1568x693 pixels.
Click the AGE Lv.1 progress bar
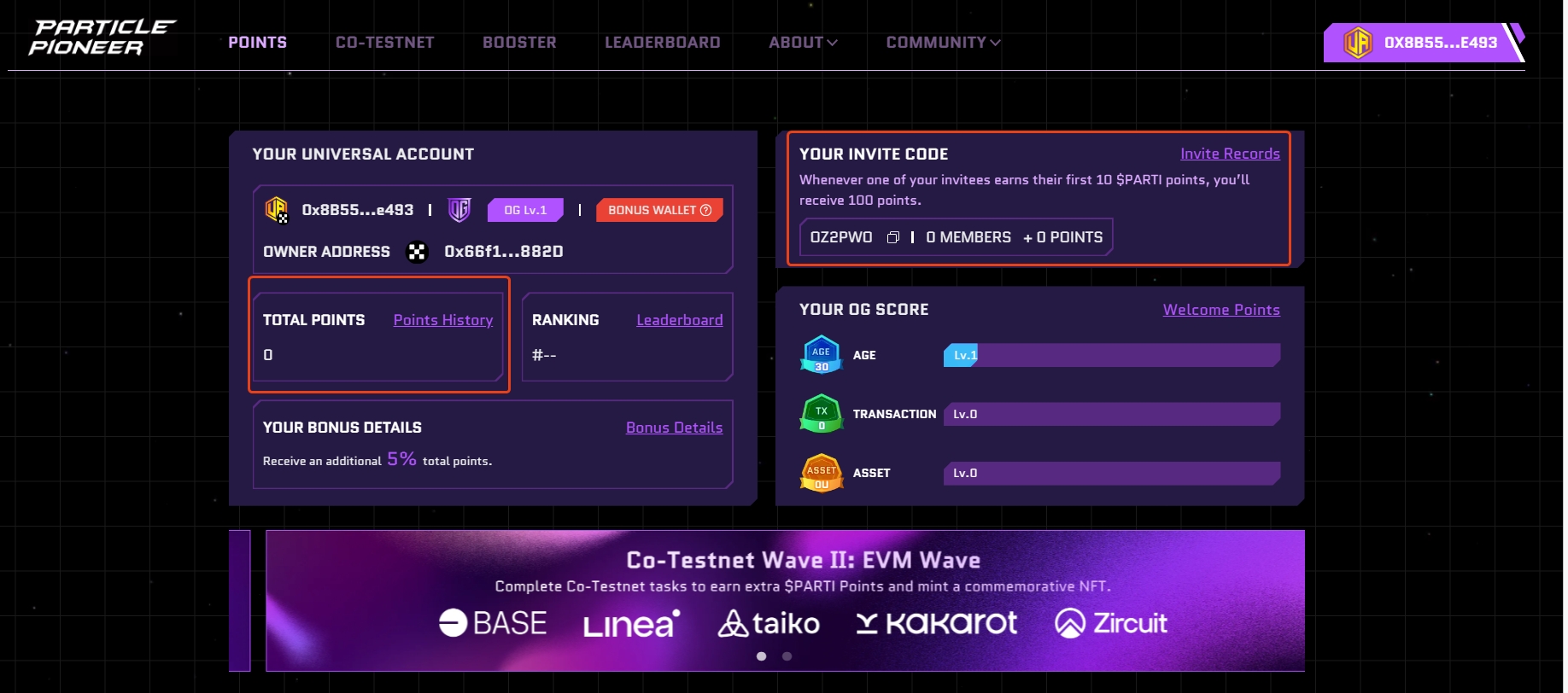[1110, 355]
